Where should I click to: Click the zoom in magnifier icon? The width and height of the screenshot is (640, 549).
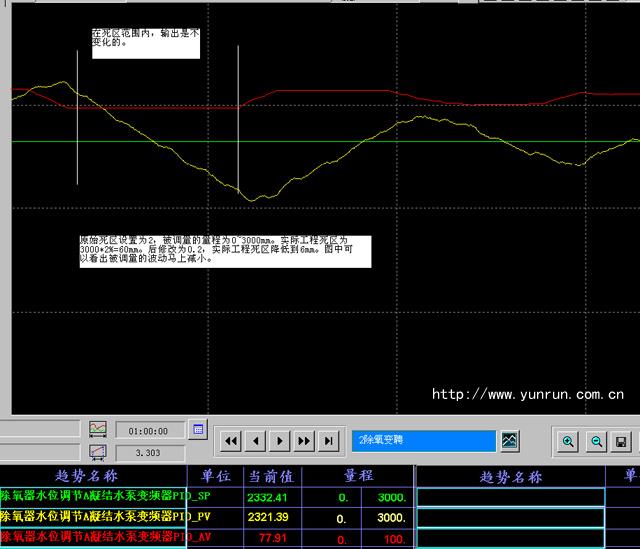568,441
